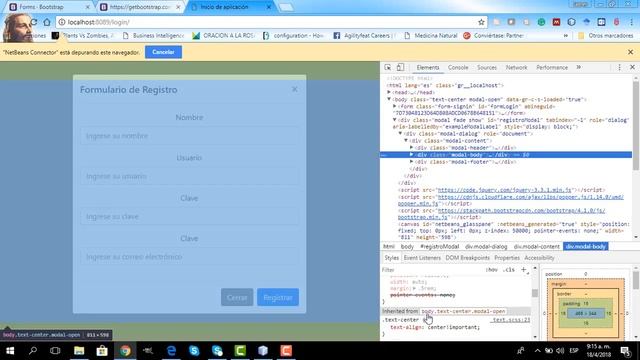Image resolution: width=640 pixels, height=360 pixels.
Task: Open the Event Listeners sub-tab
Action: point(422,258)
